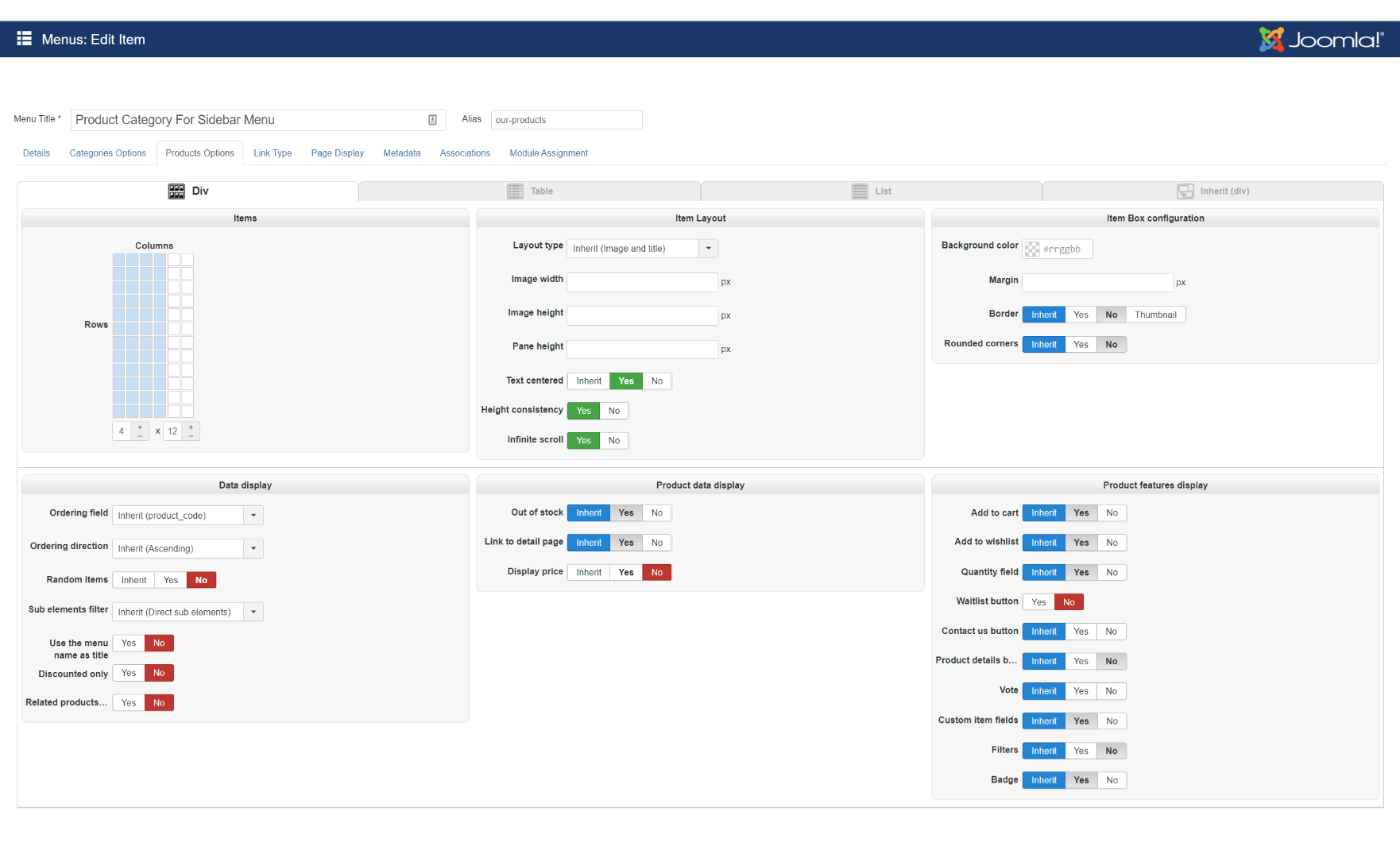The image size is (1400, 858).
Task: Set Vote to No
Action: (1112, 691)
